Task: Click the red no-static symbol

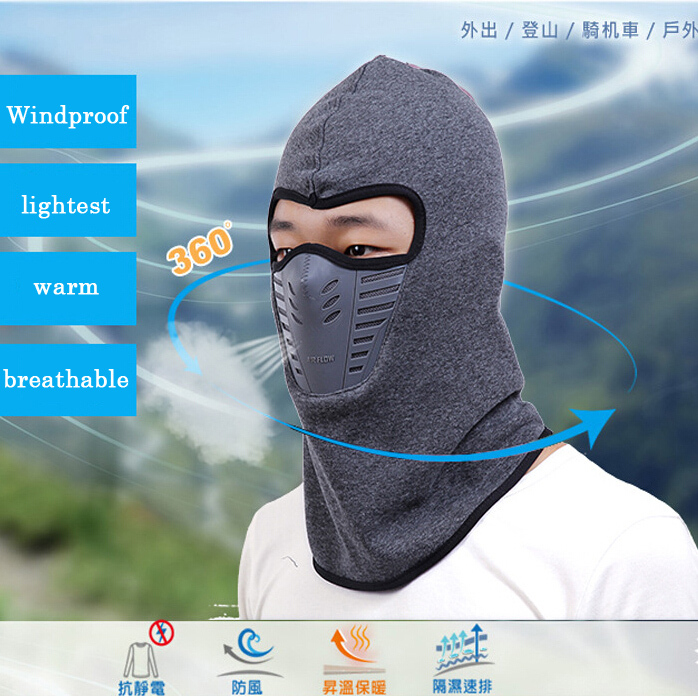Action: [159, 632]
